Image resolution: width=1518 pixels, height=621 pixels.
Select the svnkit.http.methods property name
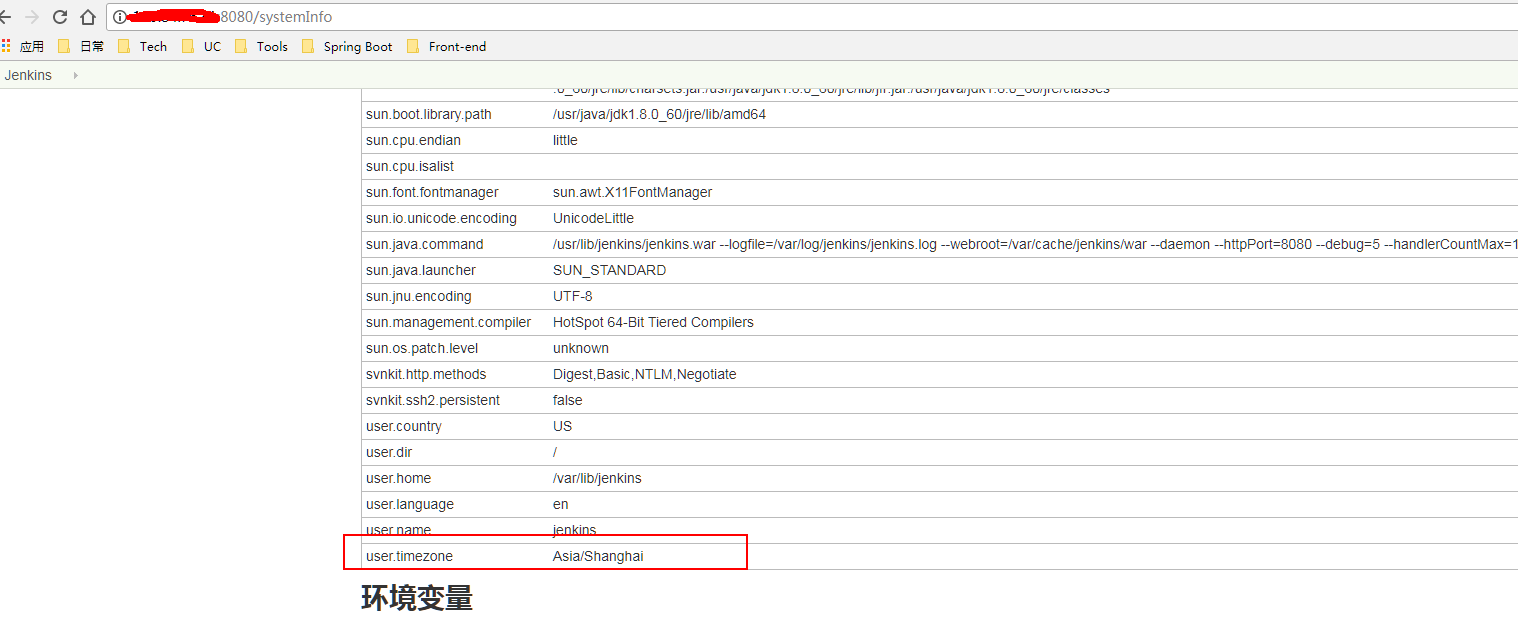426,374
